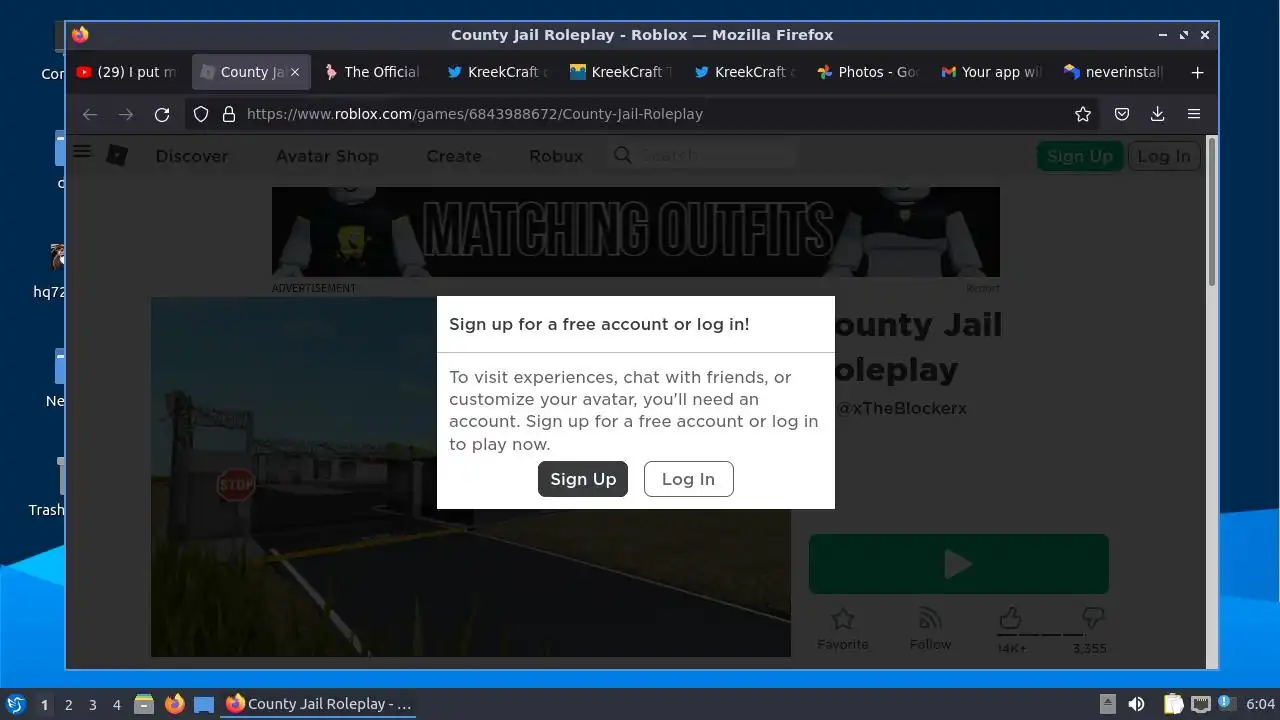Image resolution: width=1280 pixels, height=720 pixels.
Task: Open clipboard tray icon
Action: (x=1173, y=704)
